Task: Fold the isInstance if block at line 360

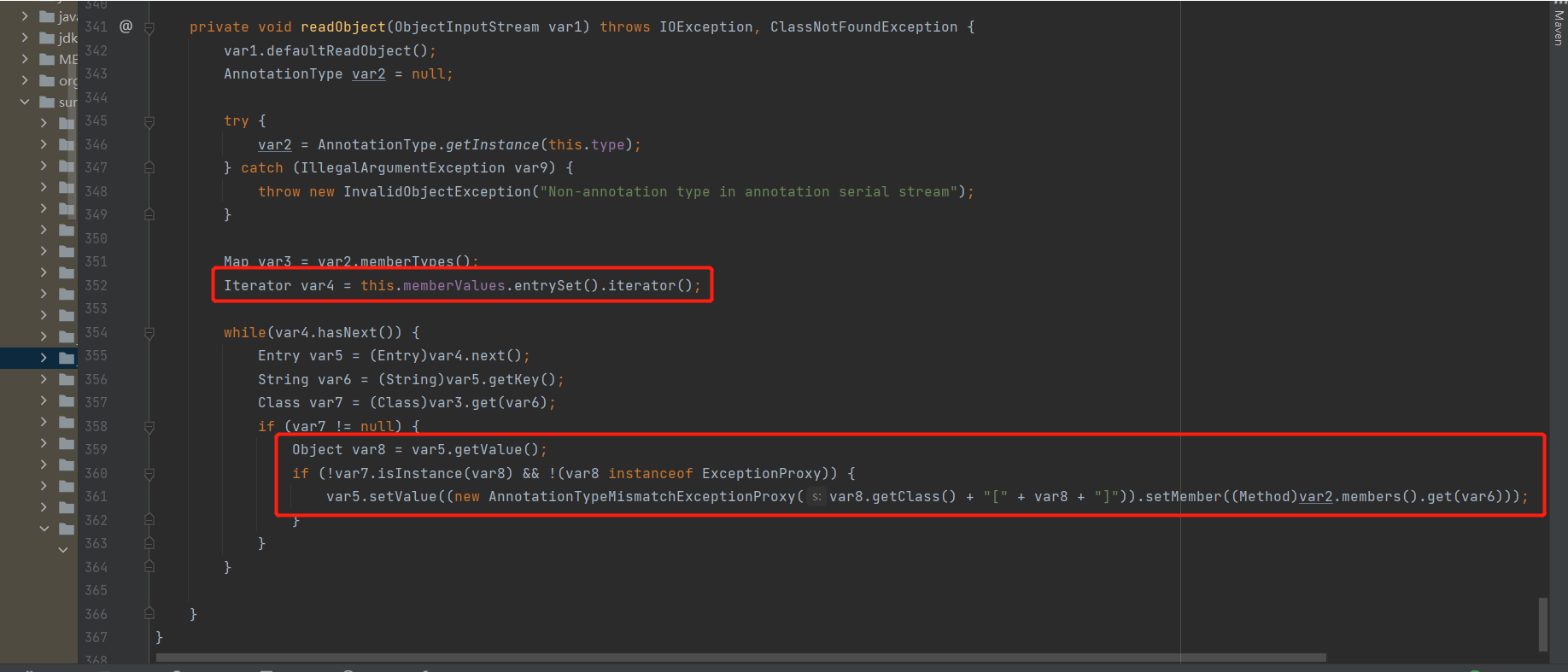Action: click(149, 473)
